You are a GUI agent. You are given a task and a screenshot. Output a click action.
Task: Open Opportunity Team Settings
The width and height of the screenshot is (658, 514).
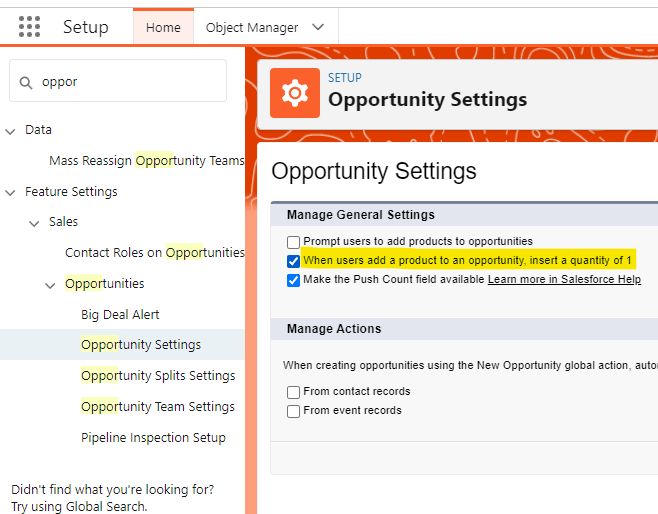coord(158,407)
